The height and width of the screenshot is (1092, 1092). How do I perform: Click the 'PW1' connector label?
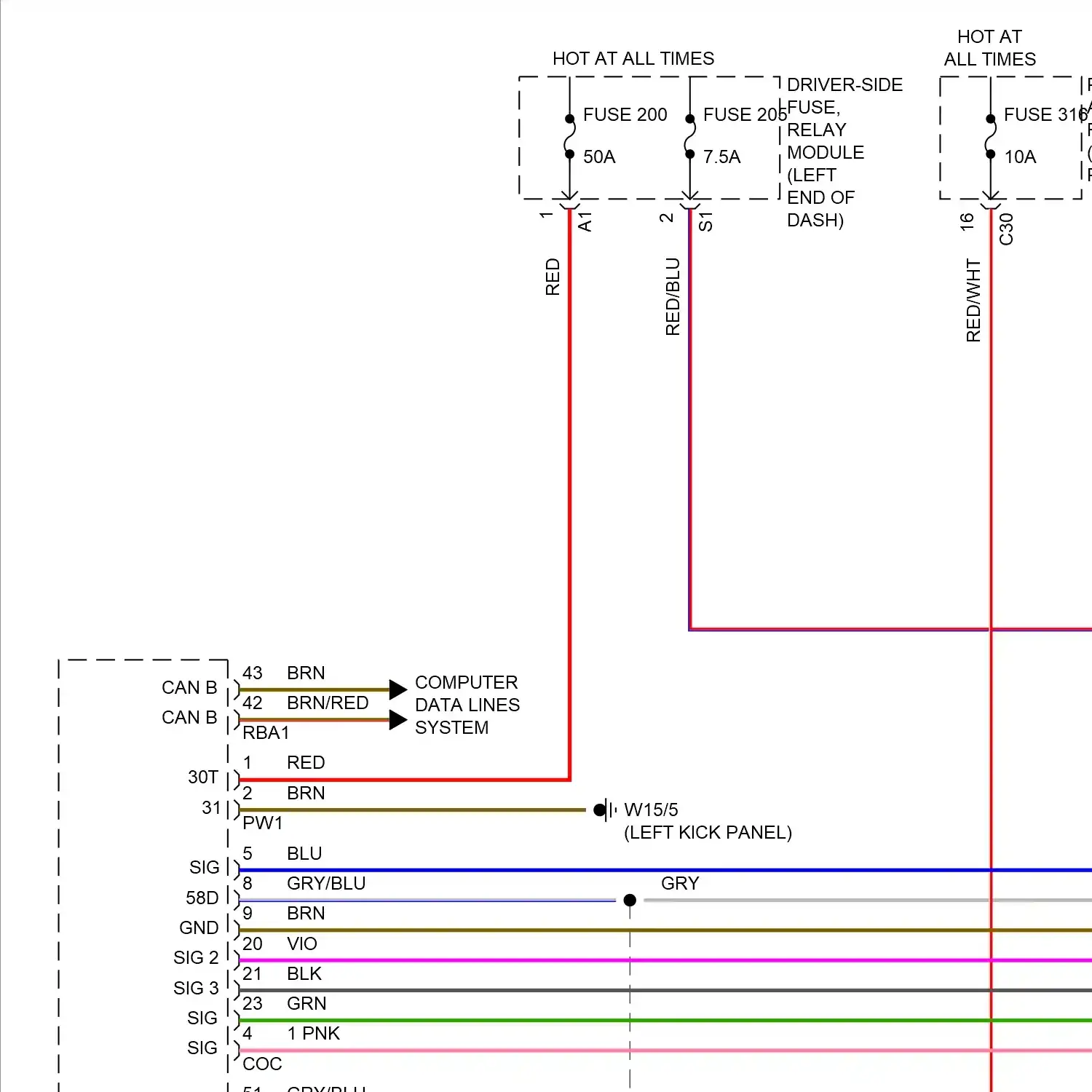pyautogui.click(x=262, y=823)
